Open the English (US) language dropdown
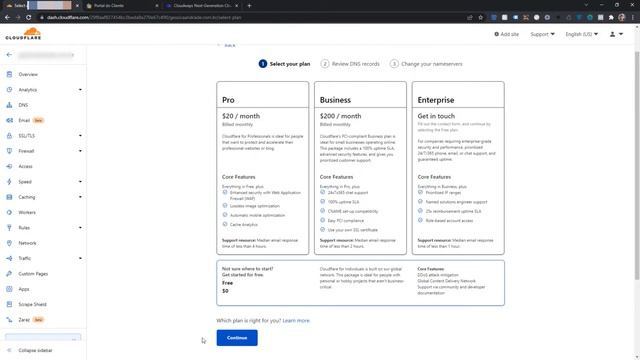The image size is (640, 360). pyautogui.click(x=582, y=34)
